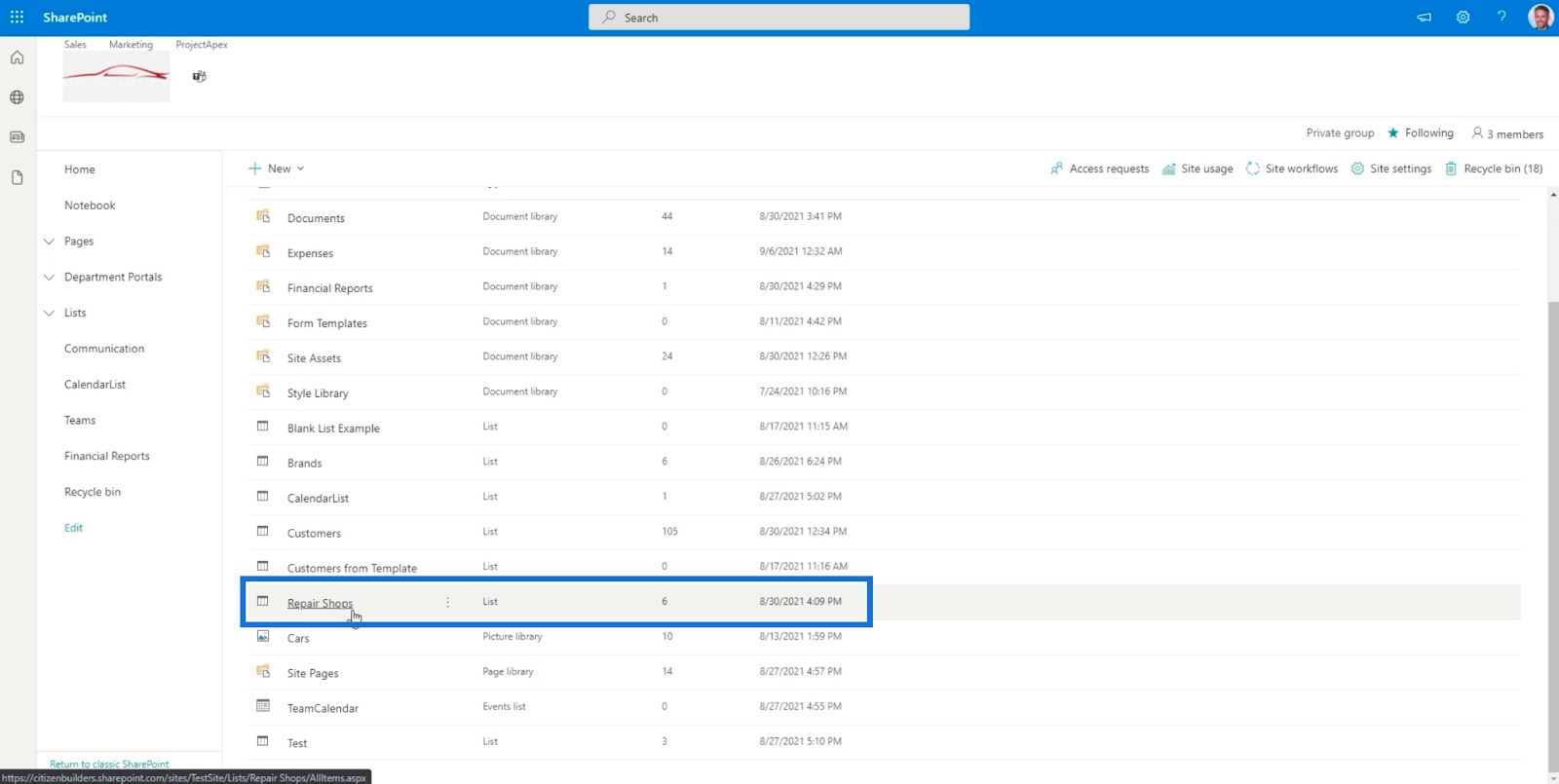Click the Site usage text
The height and width of the screenshot is (784, 1559).
[1207, 168]
